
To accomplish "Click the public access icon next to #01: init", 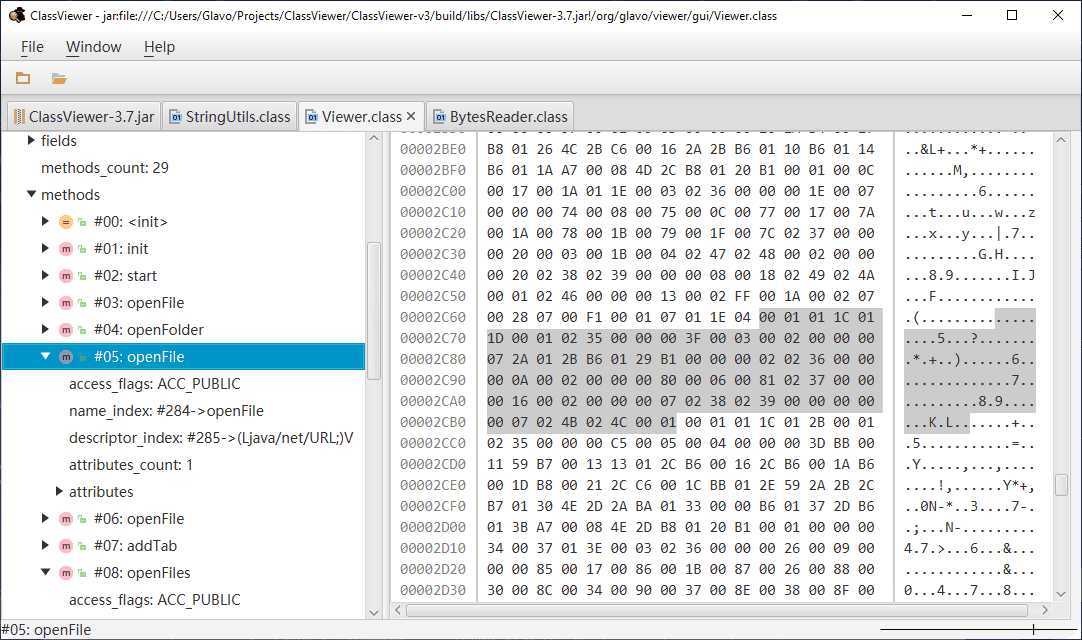I will point(82,249).
